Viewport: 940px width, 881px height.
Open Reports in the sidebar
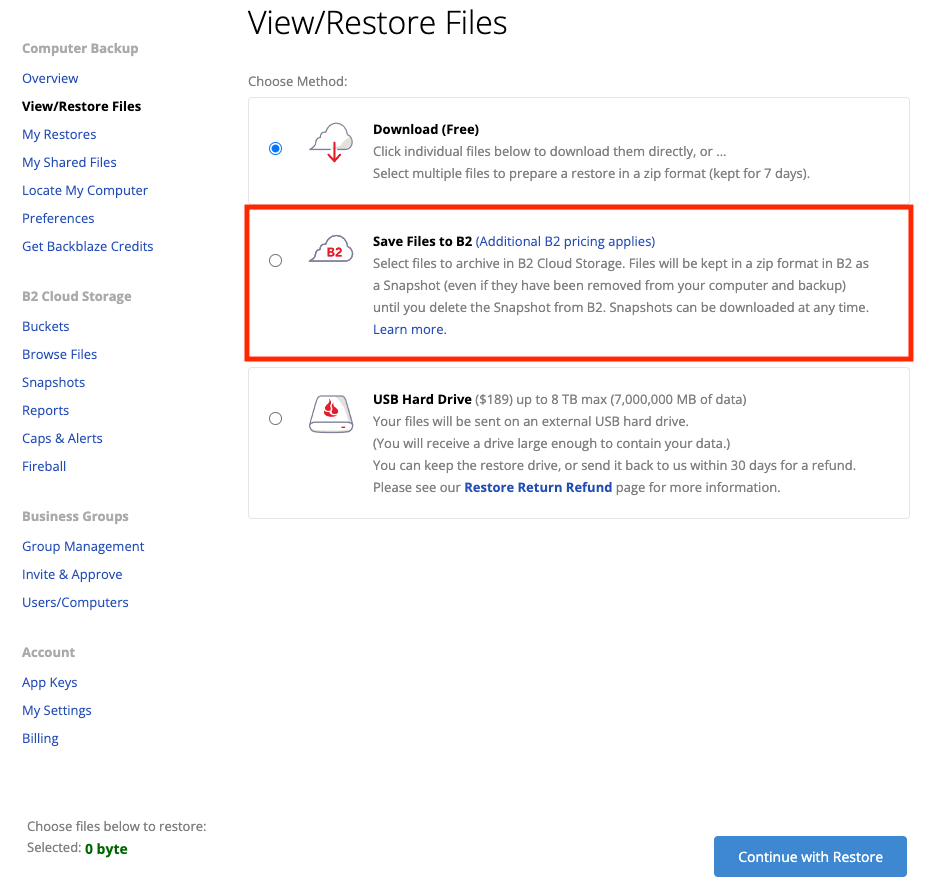click(46, 411)
